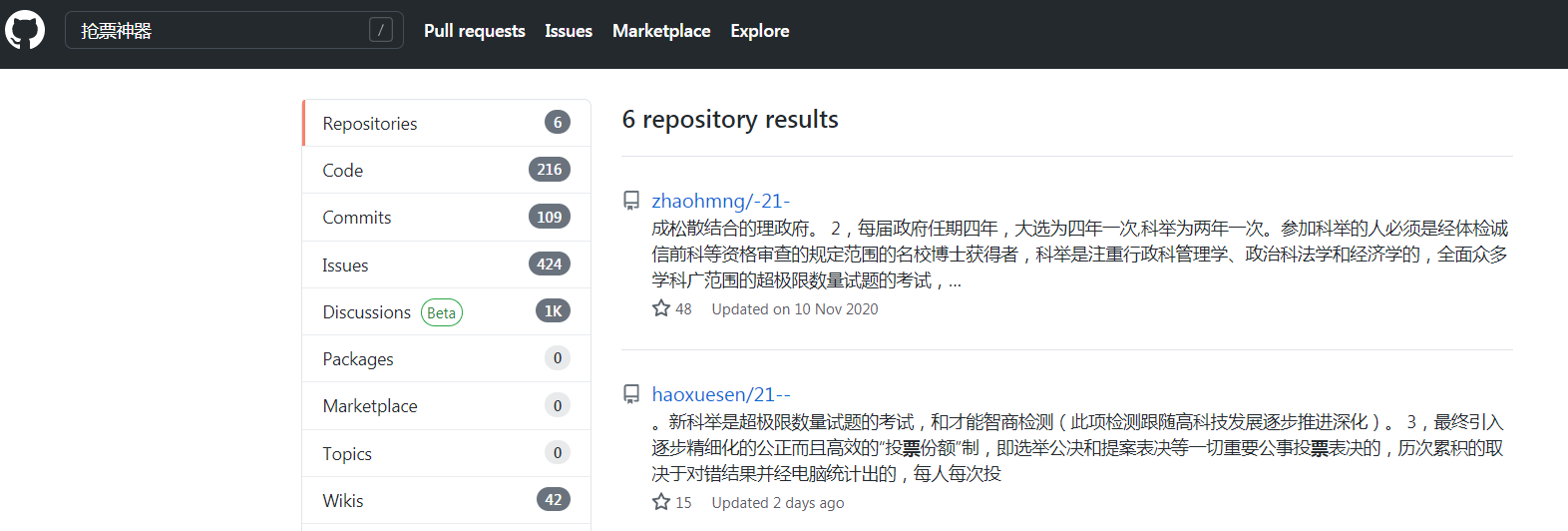Click the haoxuesen/21-- description paragraph

pyautogui.click(x=1077, y=448)
